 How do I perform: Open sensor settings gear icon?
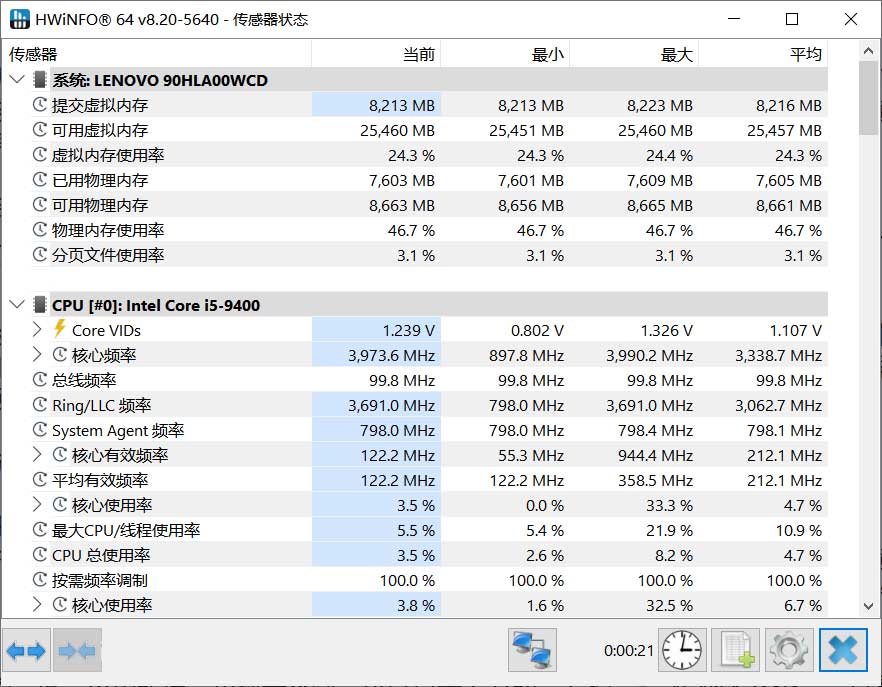click(788, 650)
